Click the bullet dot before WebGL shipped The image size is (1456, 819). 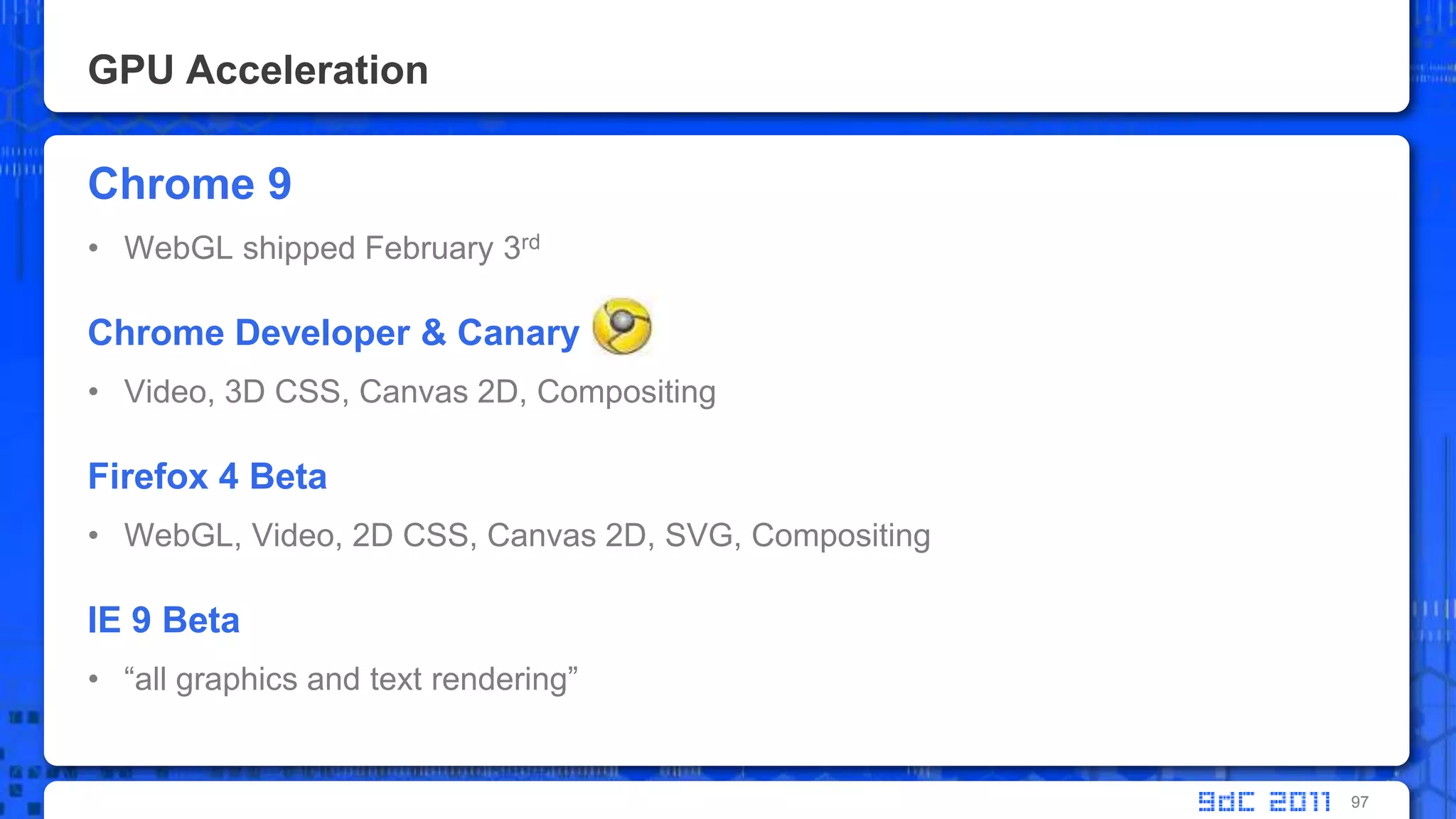(93, 249)
